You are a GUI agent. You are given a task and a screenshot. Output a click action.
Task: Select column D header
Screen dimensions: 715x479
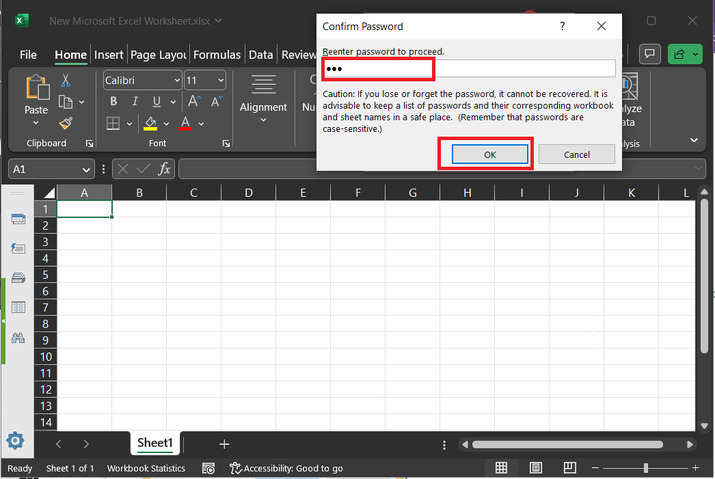click(249, 193)
